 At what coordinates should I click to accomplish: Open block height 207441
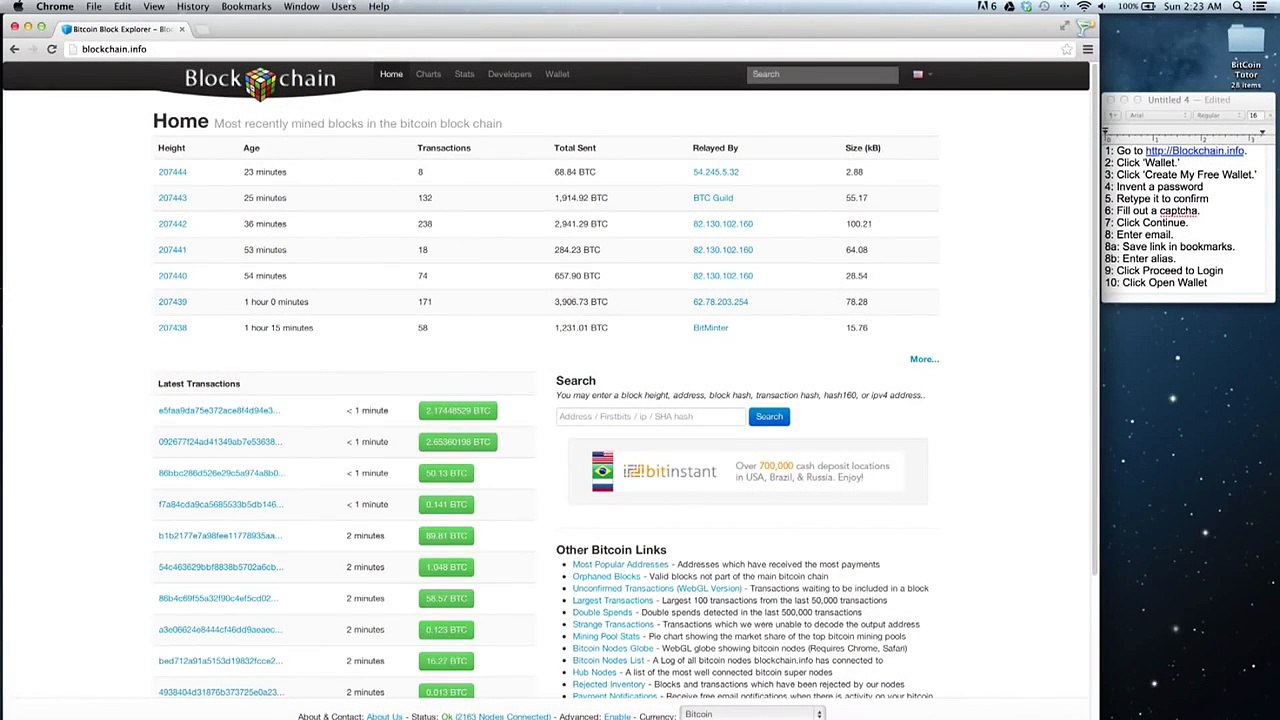172,250
